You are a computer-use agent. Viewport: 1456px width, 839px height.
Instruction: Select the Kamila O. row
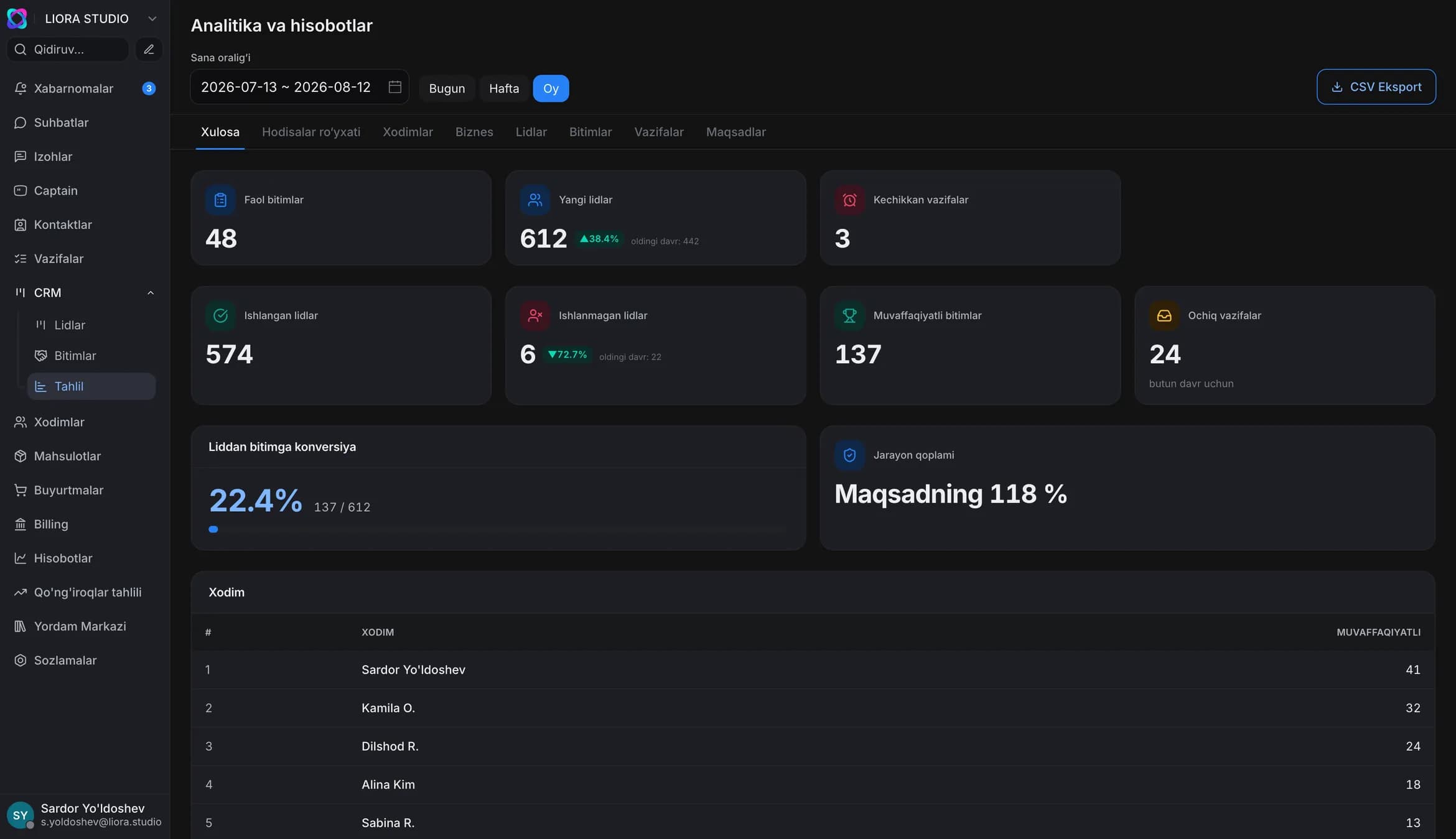813,708
